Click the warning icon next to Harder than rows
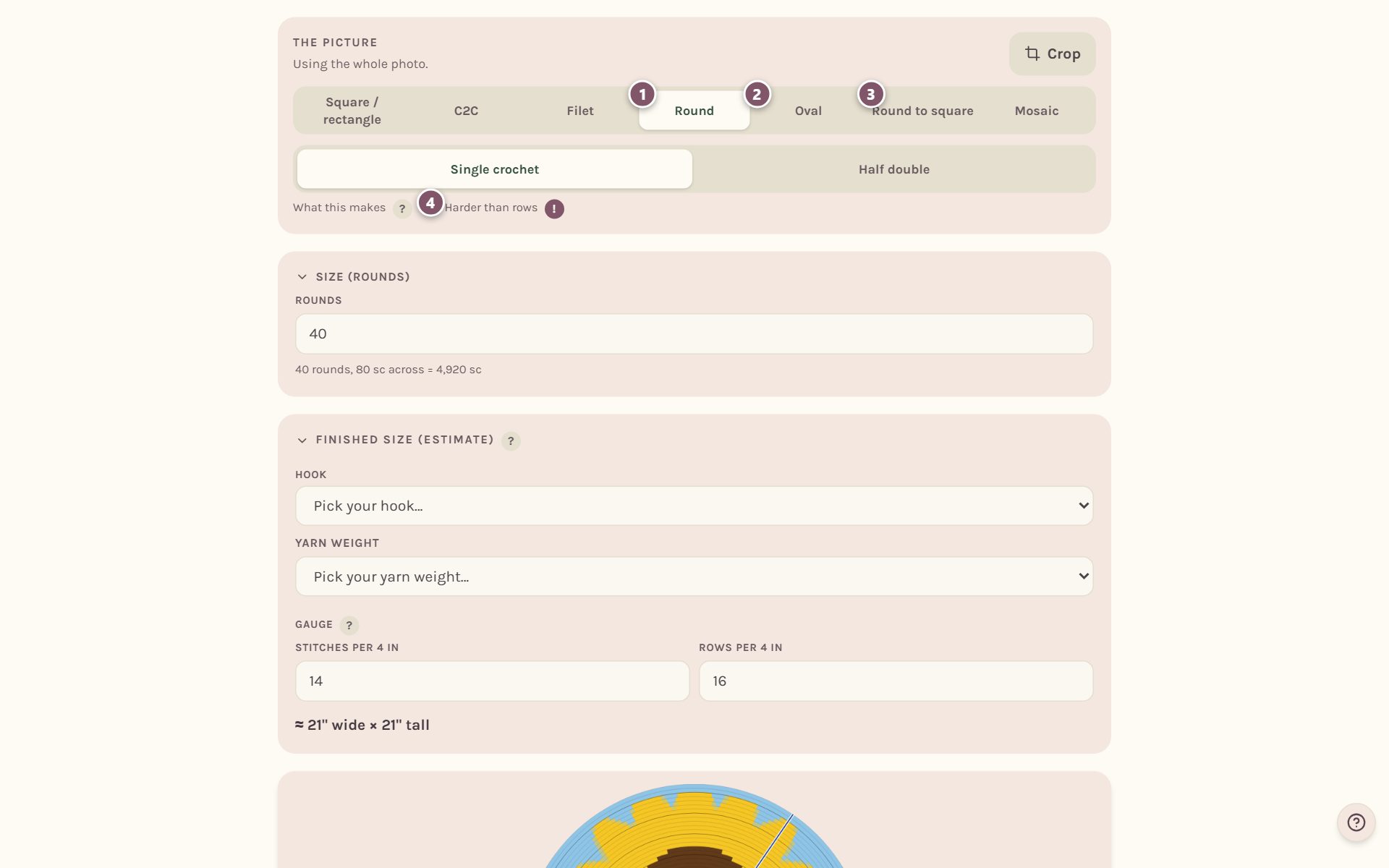This screenshot has height=868, width=1389. click(554, 208)
